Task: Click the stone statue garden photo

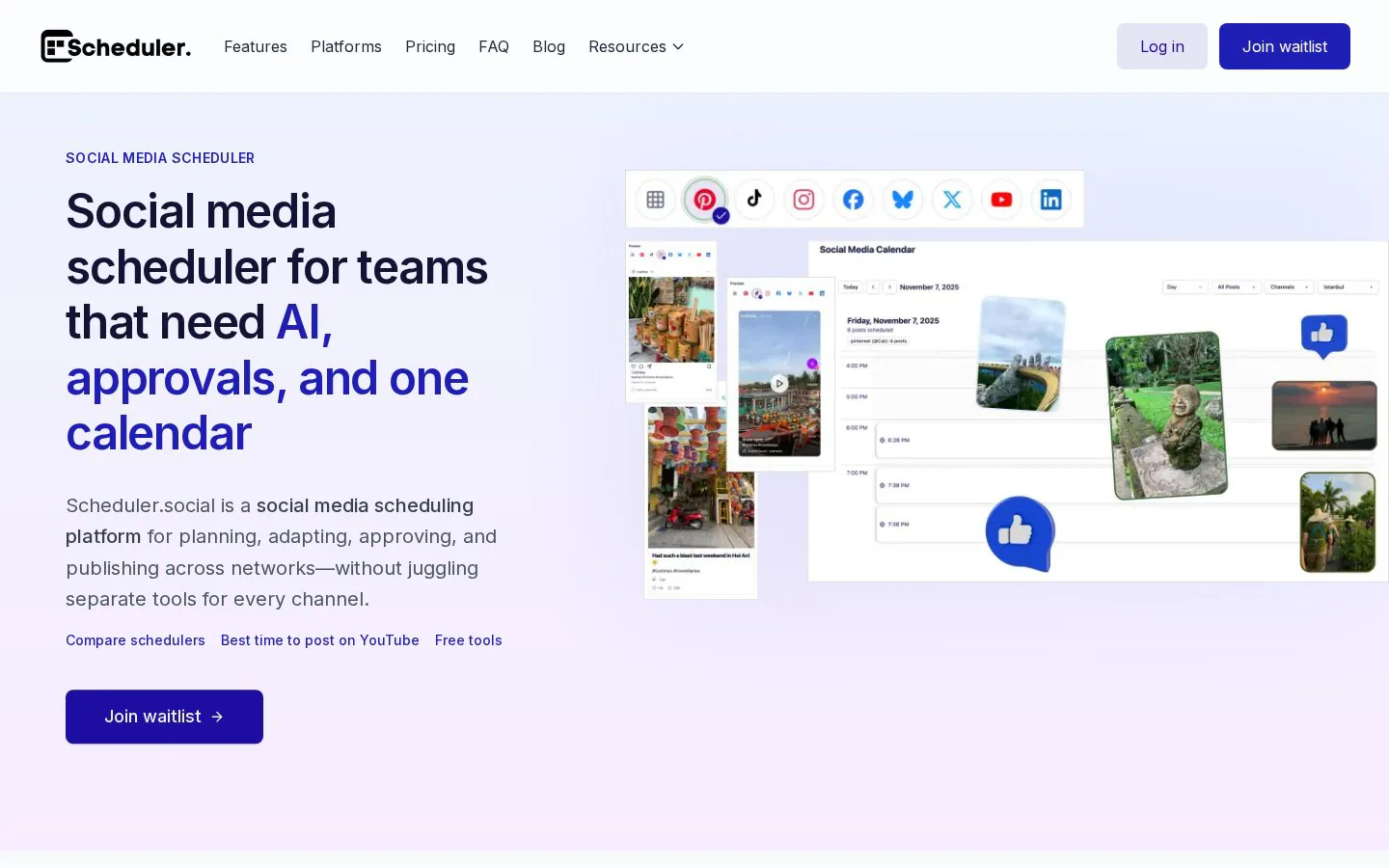Action: [1167, 416]
